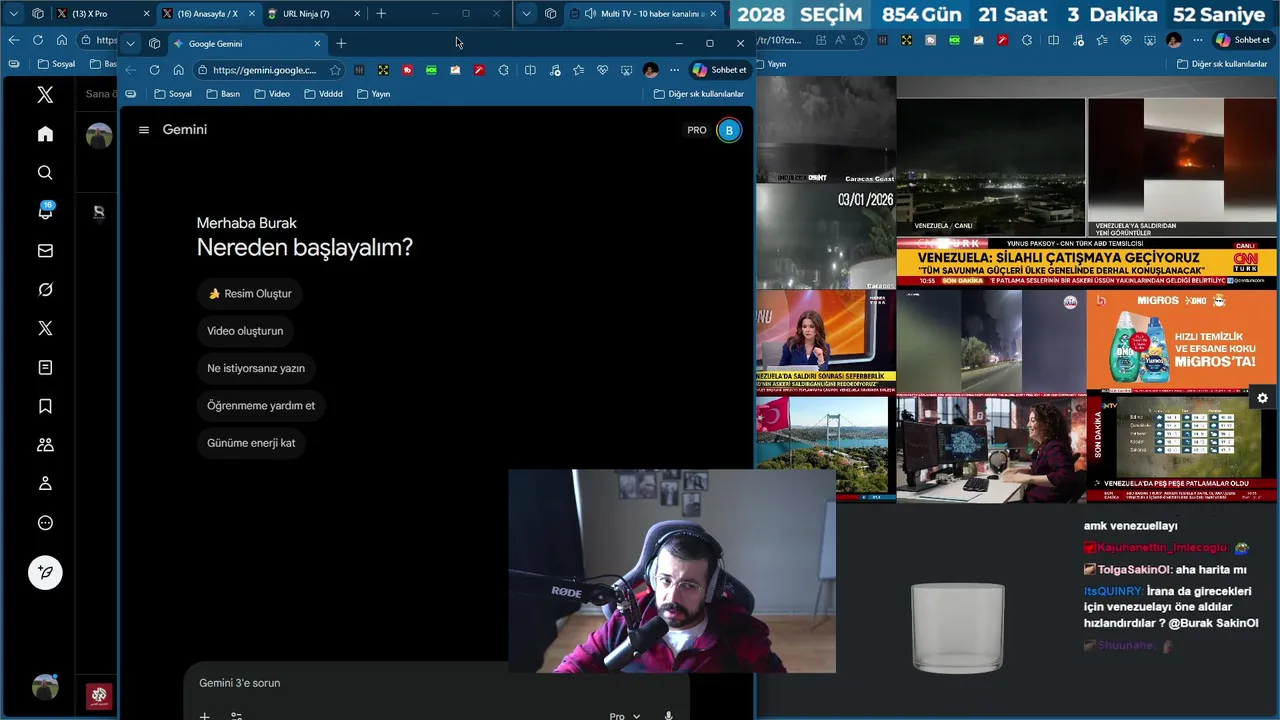
Task: Open "Basın" bookmarks folder in Gemini window
Action: tap(223, 94)
